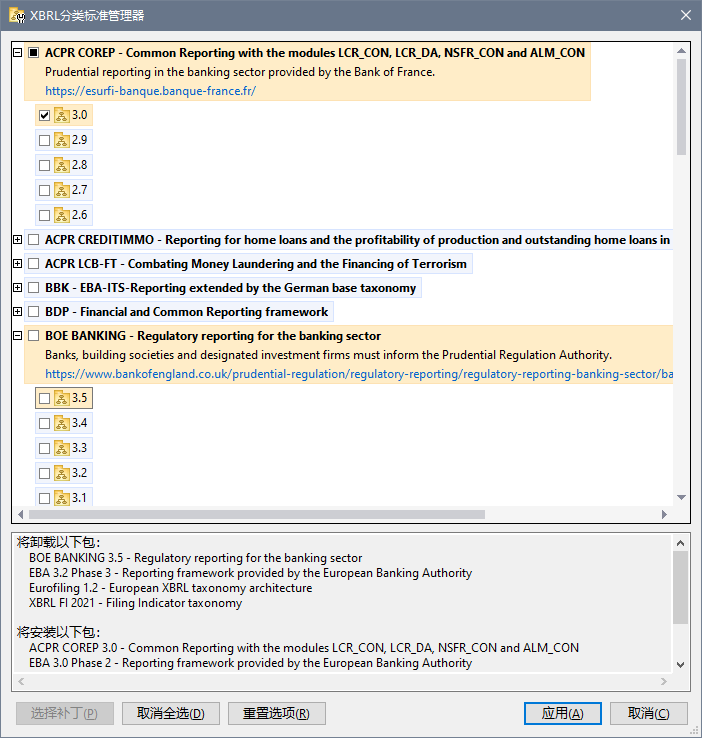Check the version 3.2 checkbox

(x=44, y=473)
